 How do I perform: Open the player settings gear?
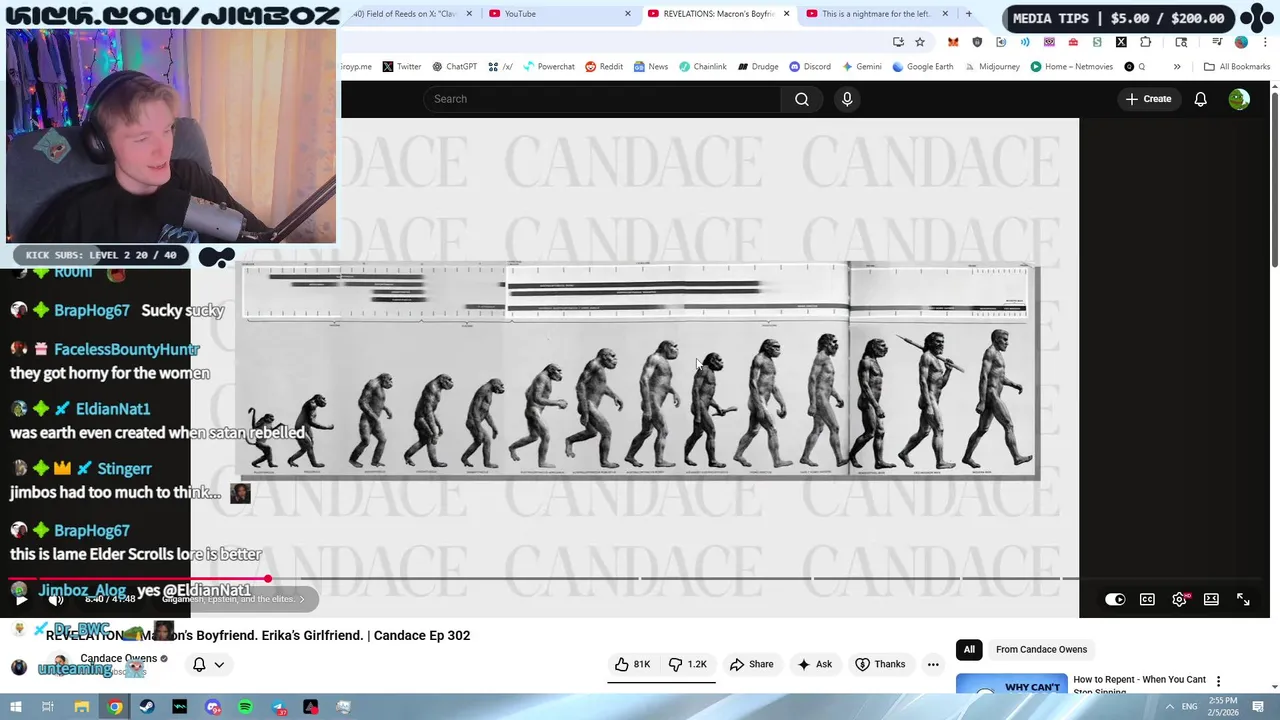pyautogui.click(x=1180, y=599)
